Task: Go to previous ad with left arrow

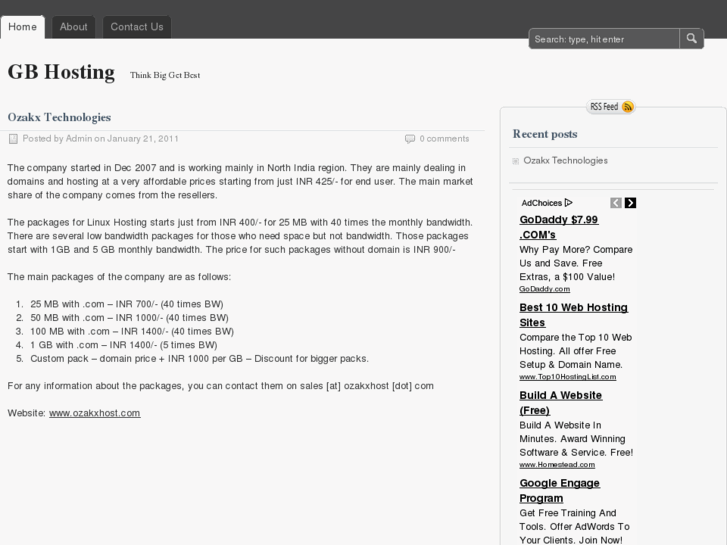Action: coord(616,203)
